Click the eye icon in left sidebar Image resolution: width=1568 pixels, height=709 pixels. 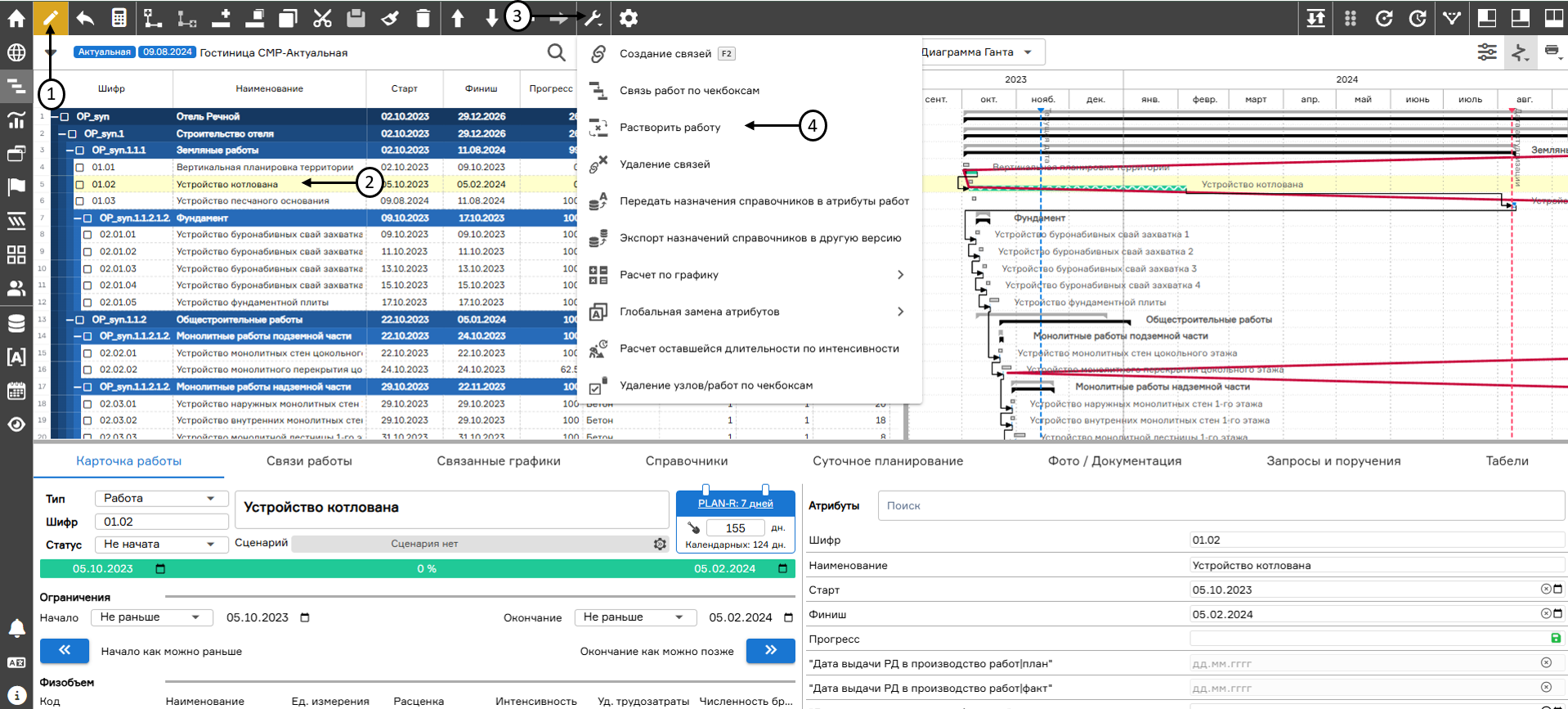16,424
